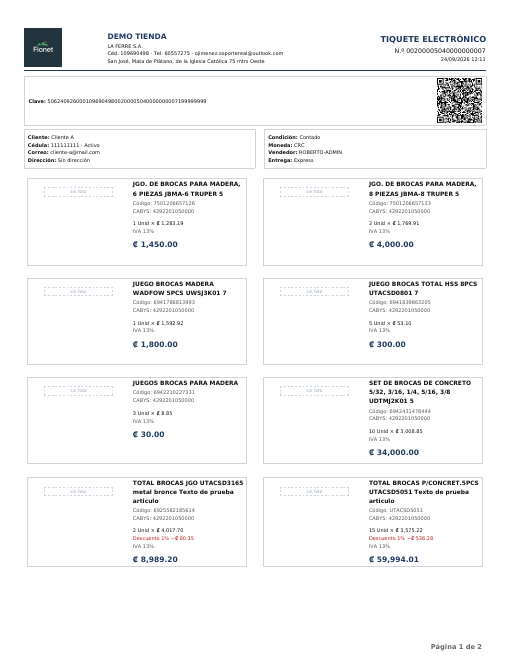Click the ₡ 34,000.00 price

pyautogui.click(x=394, y=452)
